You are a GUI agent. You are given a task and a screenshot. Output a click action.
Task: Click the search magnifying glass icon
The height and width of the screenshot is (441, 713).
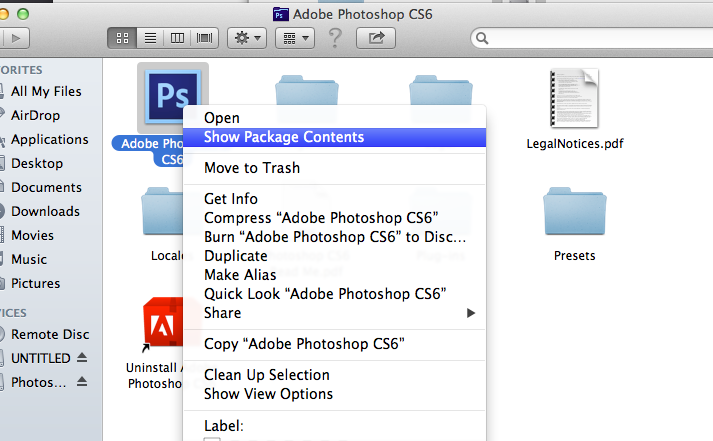482,38
